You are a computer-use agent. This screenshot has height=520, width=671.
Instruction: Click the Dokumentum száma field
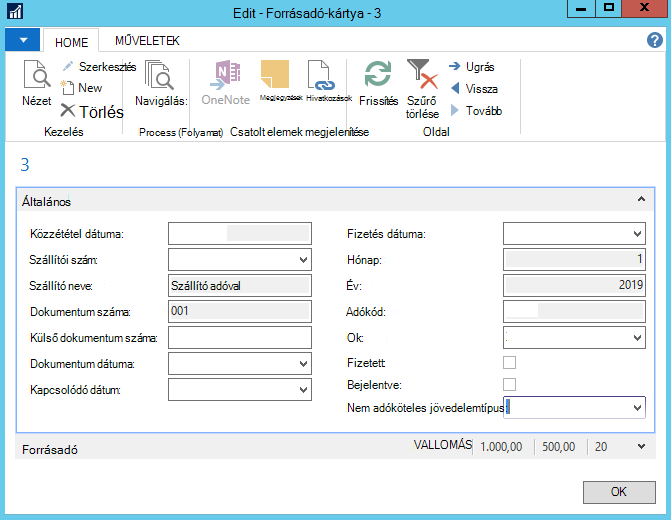coord(240,311)
